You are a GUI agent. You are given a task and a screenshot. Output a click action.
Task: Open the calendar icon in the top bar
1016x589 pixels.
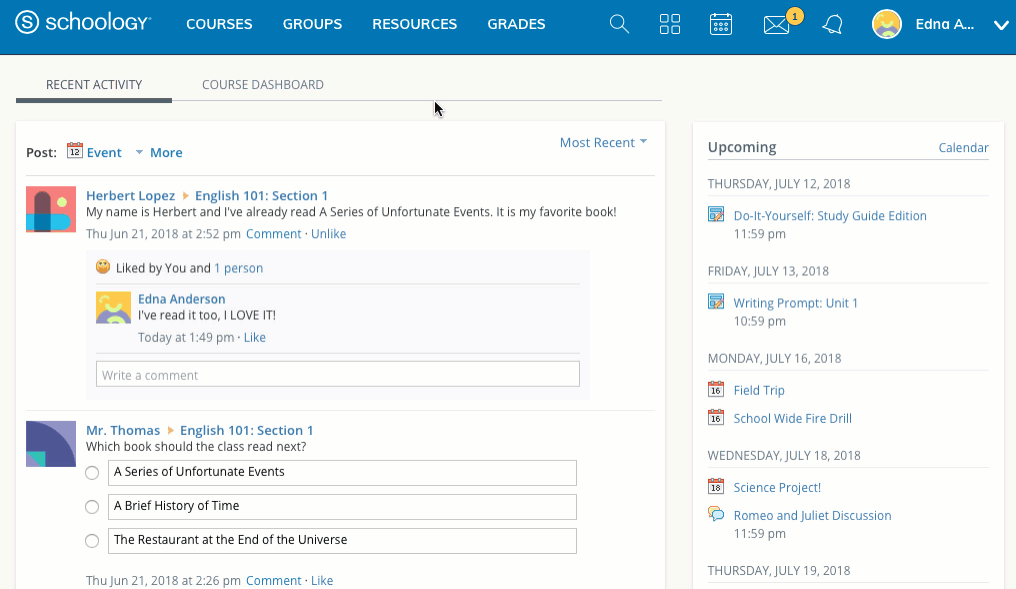click(x=721, y=24)
